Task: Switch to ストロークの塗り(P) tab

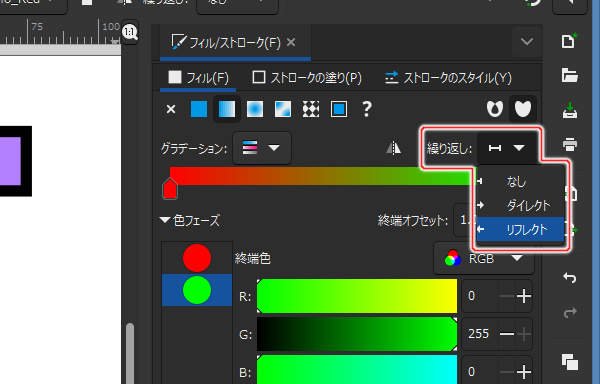Action: tap(307, 78)
